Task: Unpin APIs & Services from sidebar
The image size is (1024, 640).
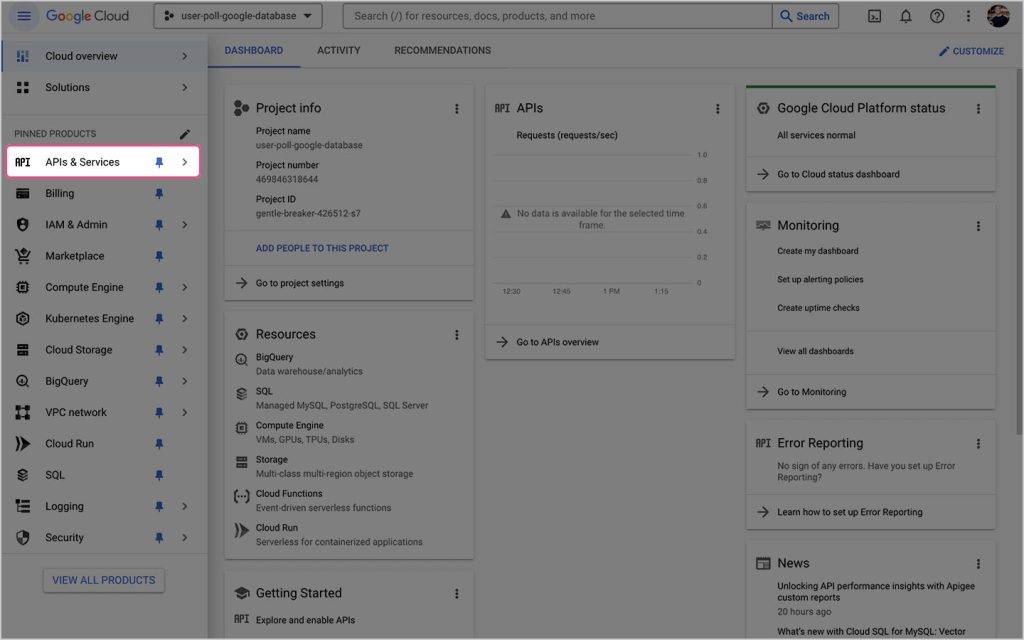Action: [159, 163]
